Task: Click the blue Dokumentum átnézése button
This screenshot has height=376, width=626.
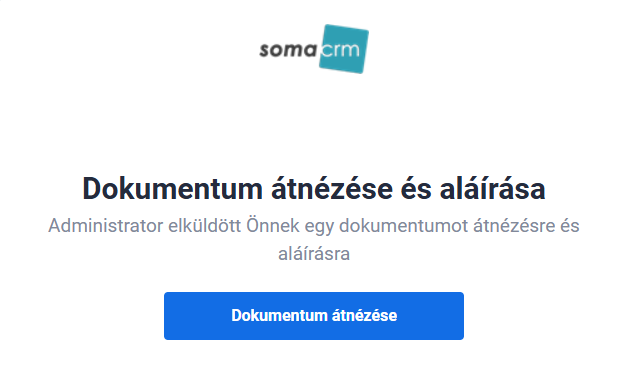Action: [x=314, y=316]
